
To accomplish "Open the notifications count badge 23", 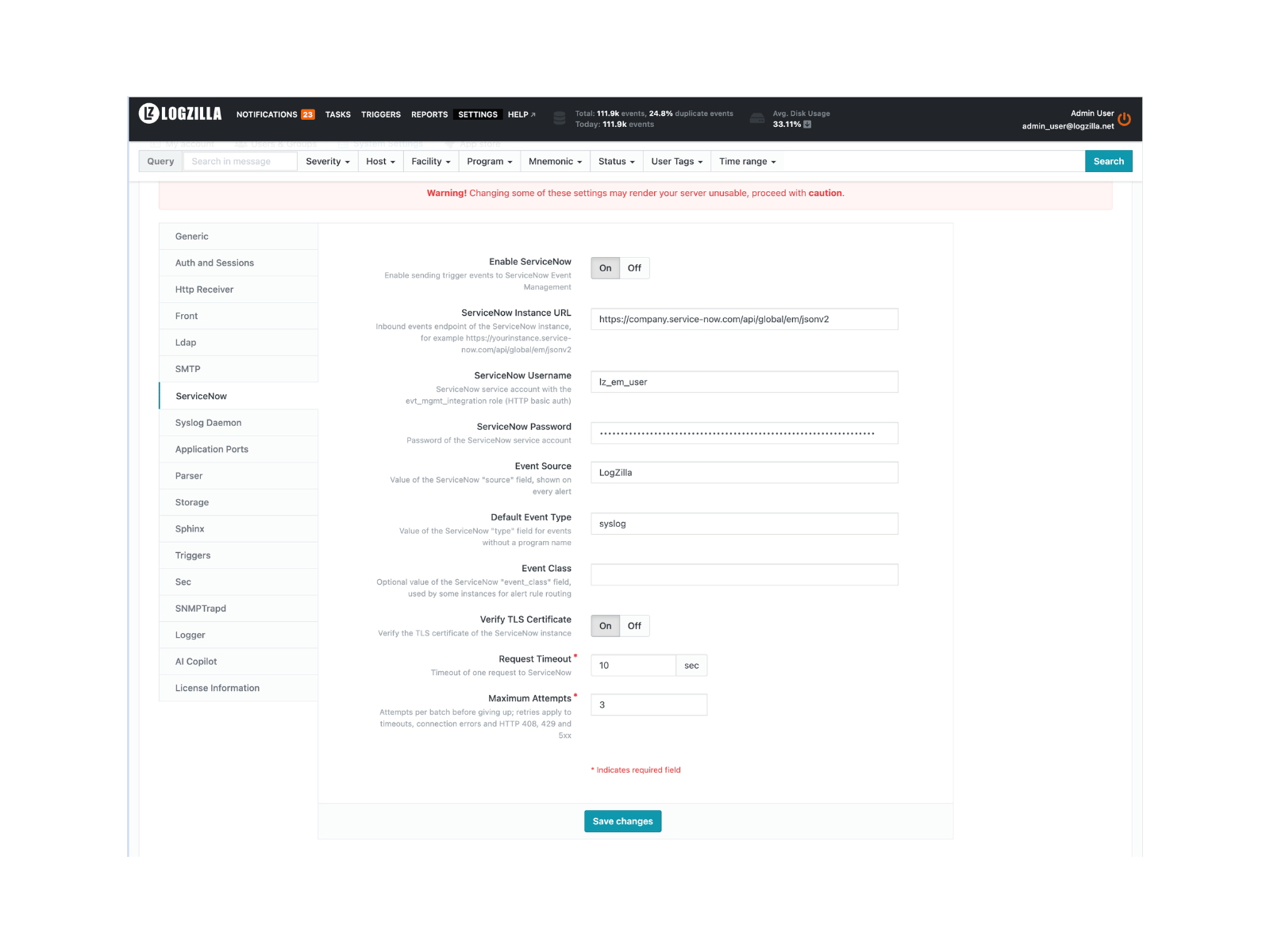I will click(308, 114).
